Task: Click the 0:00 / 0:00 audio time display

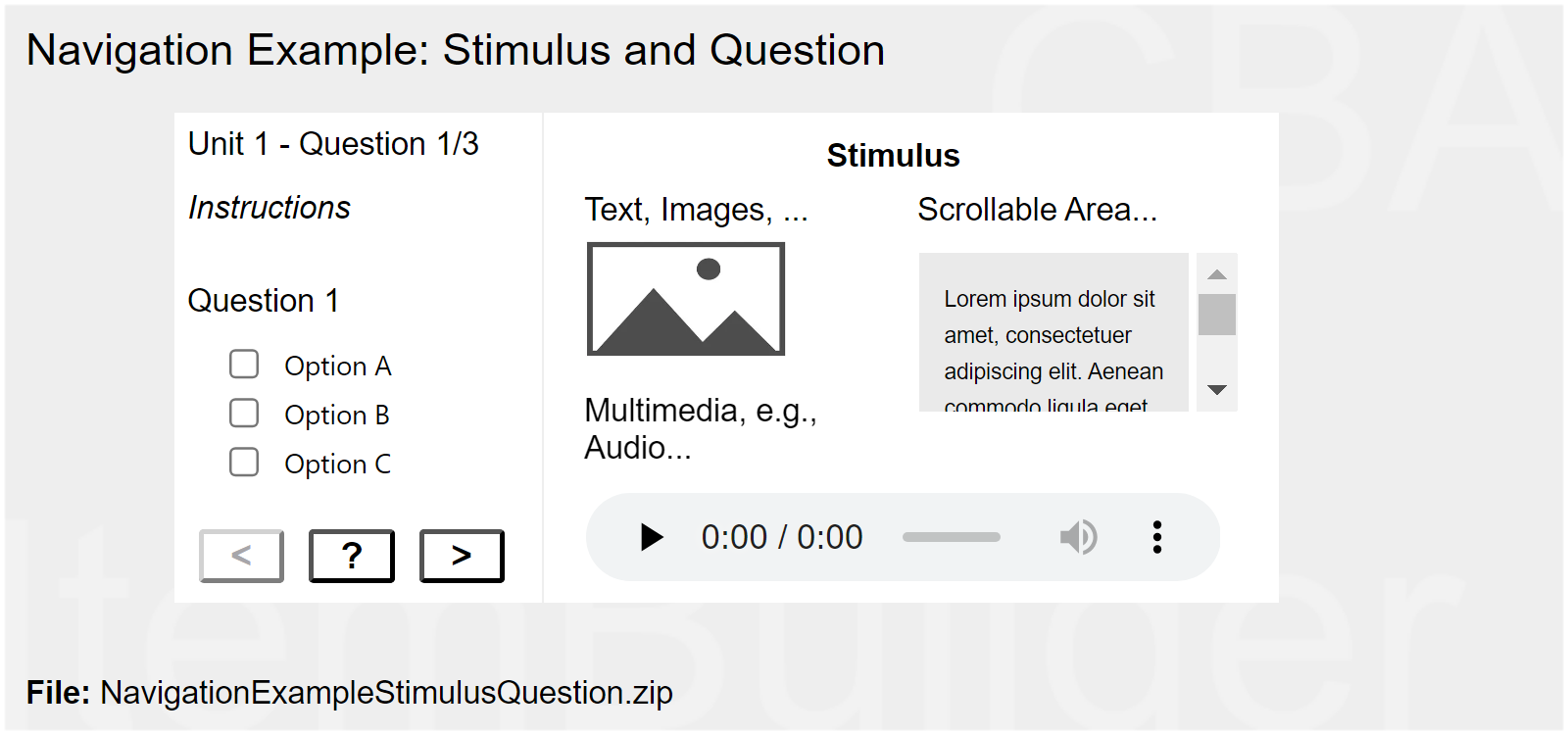Action: coord(782,537)
